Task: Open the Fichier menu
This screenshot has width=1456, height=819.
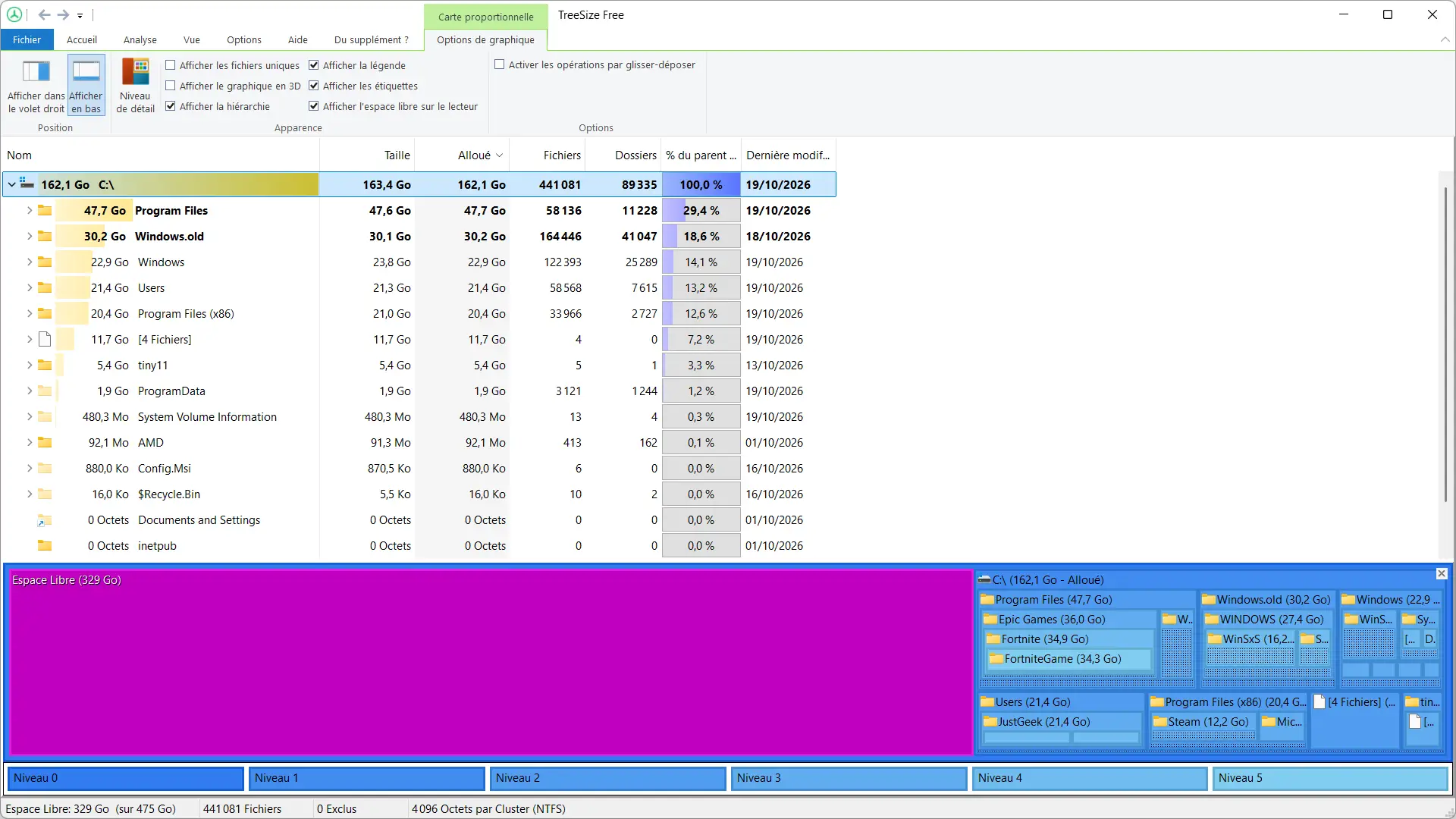Action: (27, 39)
